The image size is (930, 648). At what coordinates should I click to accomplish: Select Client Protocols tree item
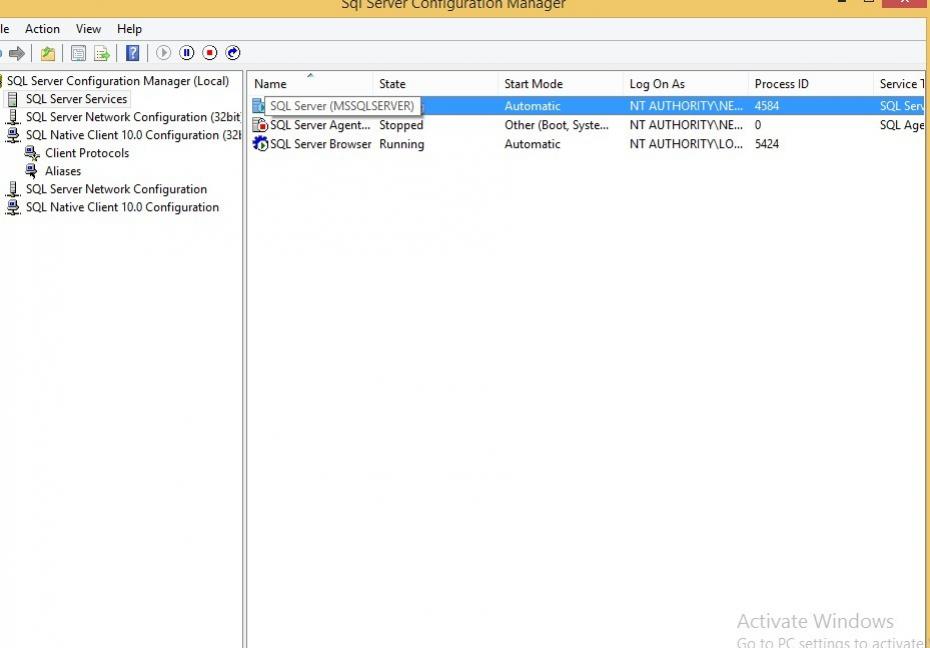[87, 153]
